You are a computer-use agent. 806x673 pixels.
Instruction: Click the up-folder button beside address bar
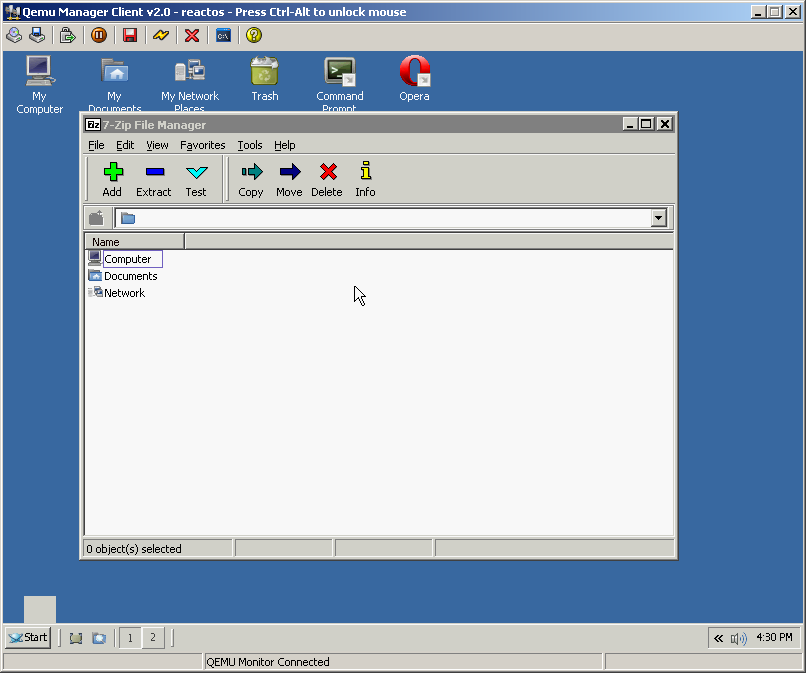pyautogui.click(x=97, y=218)
